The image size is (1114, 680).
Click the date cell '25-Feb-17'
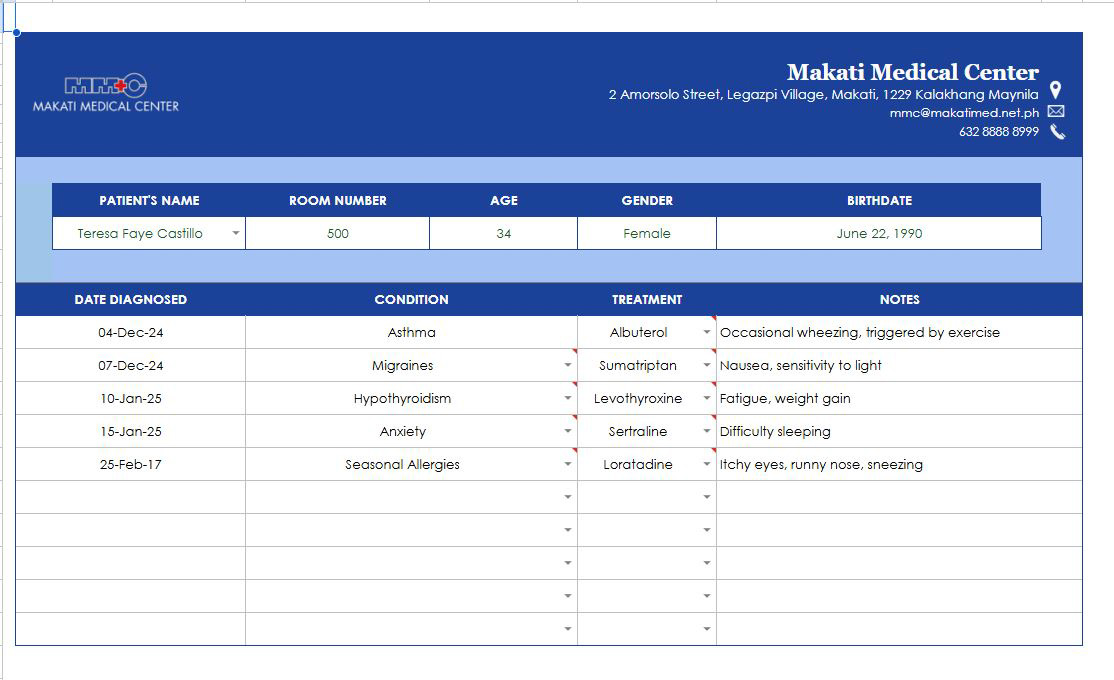131,465
